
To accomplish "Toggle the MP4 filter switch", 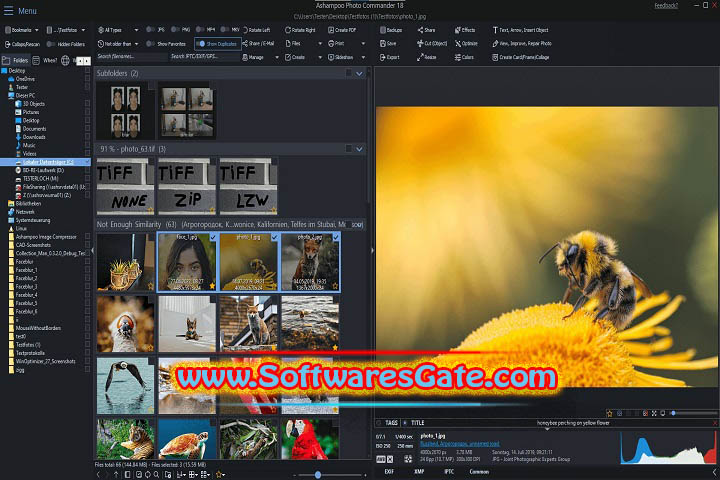I will tap(200, 29).
